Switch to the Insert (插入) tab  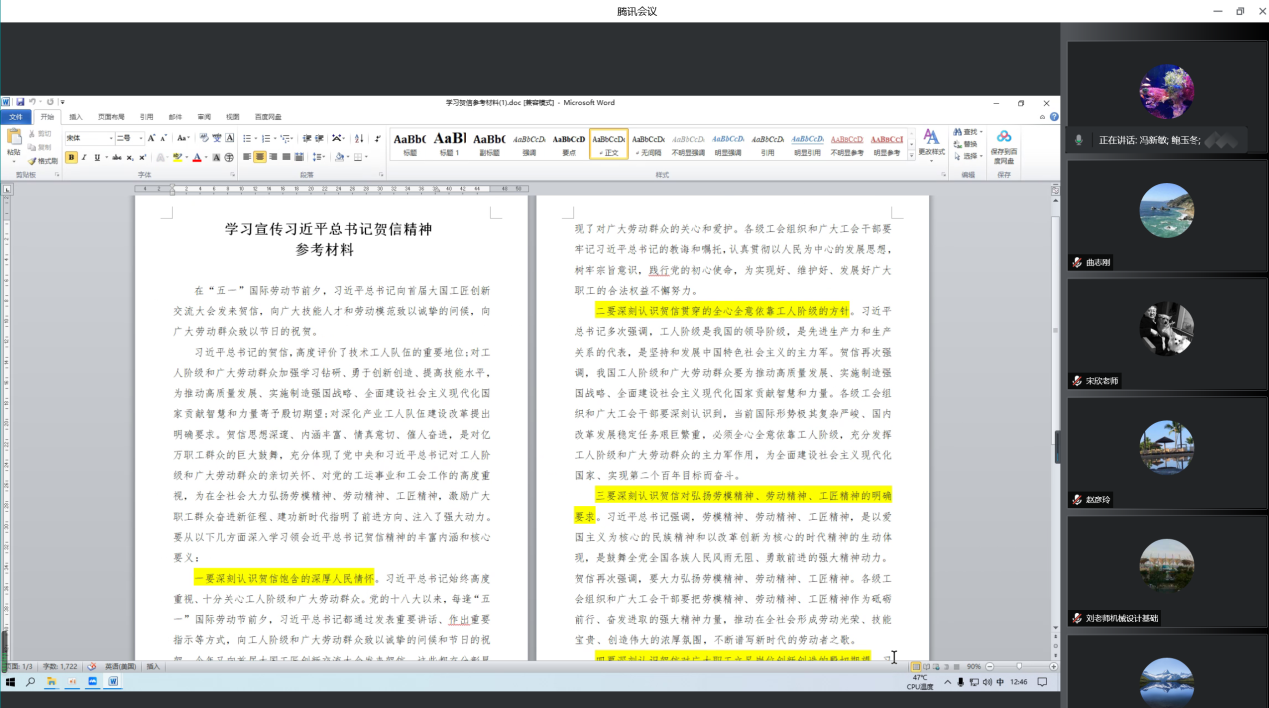(x=76, y=117)
